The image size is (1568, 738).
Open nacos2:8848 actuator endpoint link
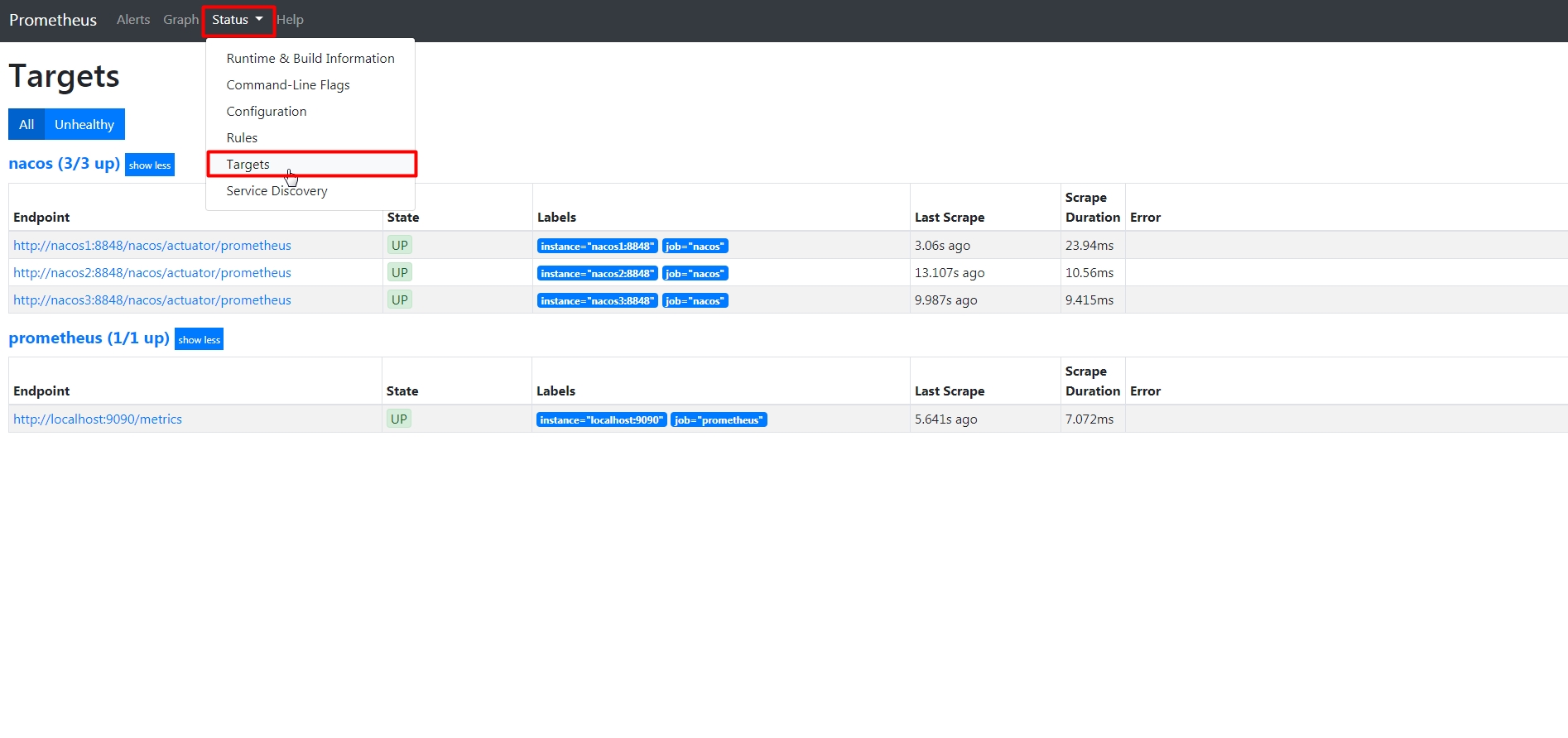152,273
